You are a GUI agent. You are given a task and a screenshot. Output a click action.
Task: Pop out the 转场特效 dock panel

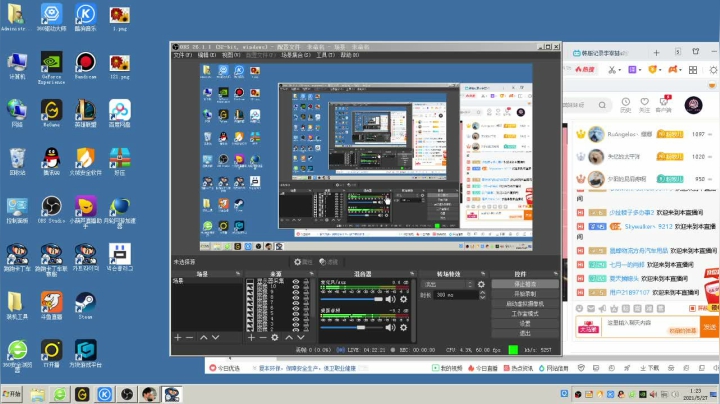click(x=483, y=274)
